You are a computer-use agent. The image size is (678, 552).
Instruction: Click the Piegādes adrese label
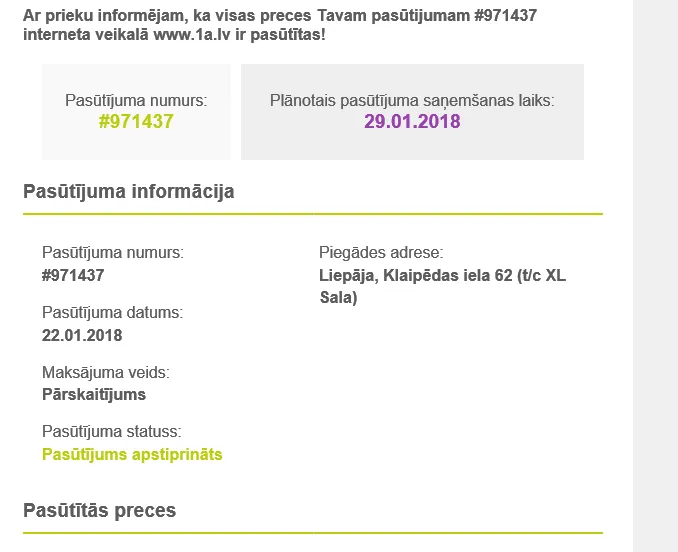tap(381, 252)
